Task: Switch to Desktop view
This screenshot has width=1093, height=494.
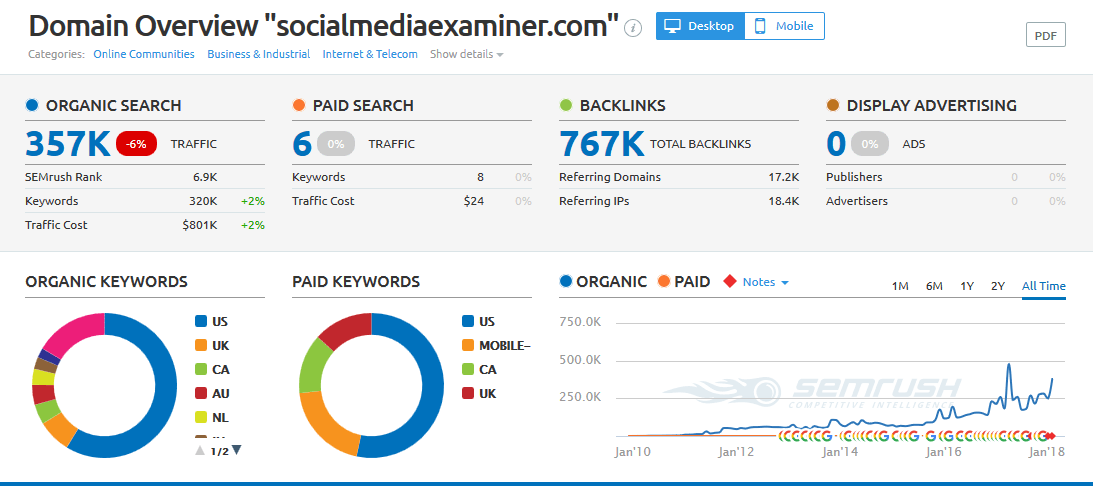Action: pos(700,26)
